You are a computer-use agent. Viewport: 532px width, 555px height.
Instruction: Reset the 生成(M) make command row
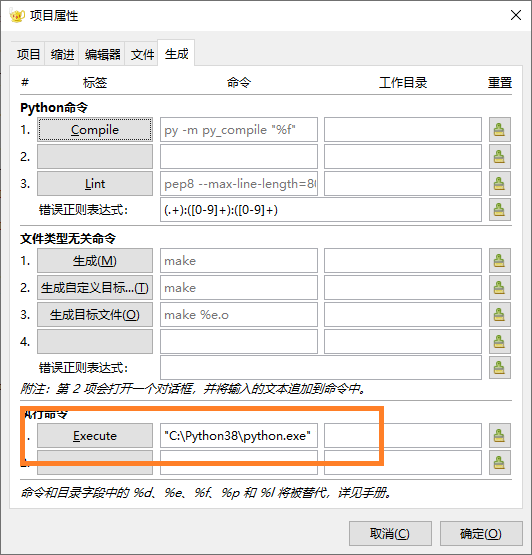(x=499, y=261)
